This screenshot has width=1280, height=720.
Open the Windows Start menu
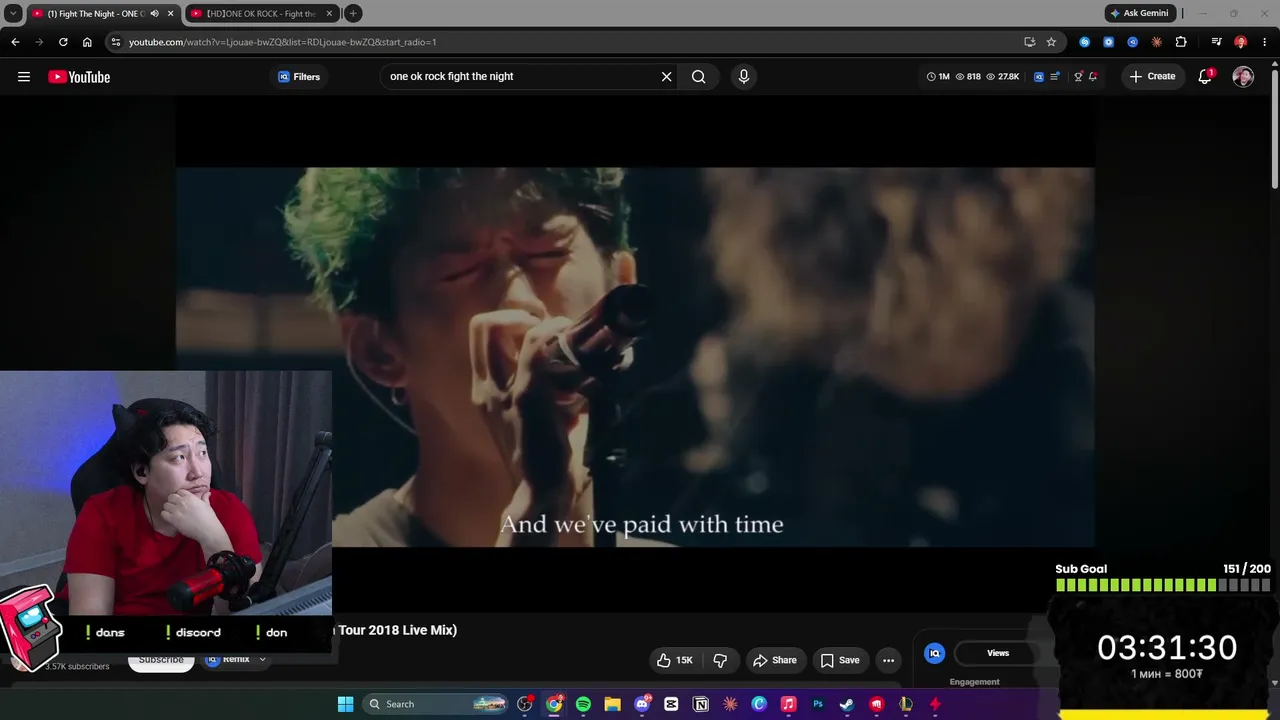point(345,704)
